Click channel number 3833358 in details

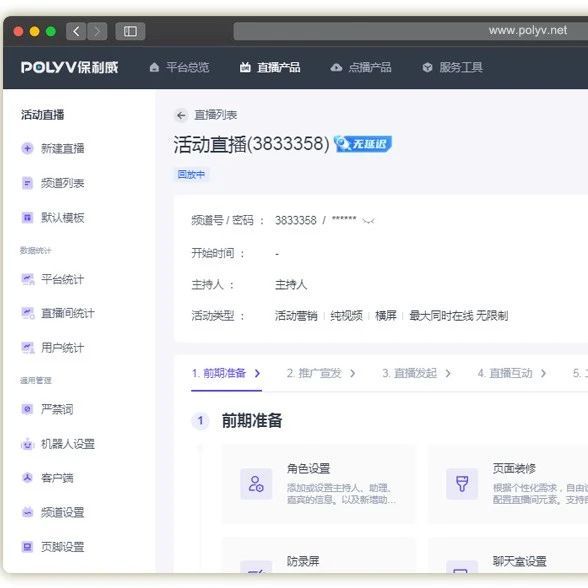click(x=296, y=220)
